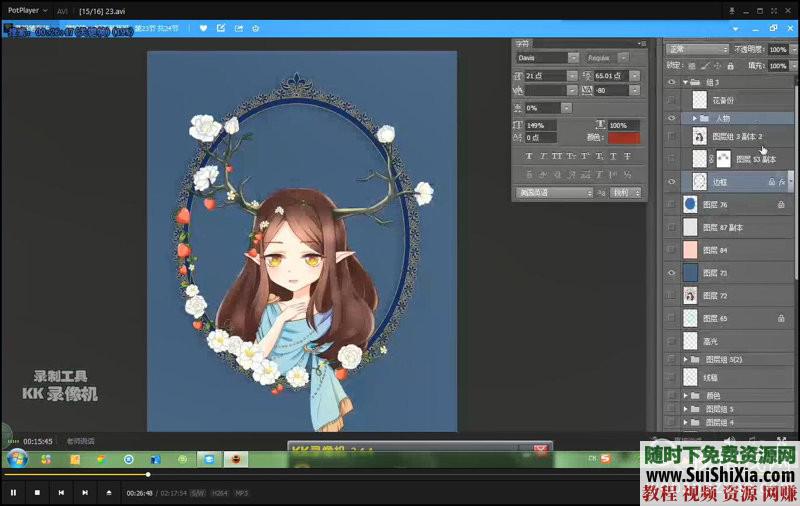Skip to the previous video file
800x506 pixels.
[x=61, y=493]
